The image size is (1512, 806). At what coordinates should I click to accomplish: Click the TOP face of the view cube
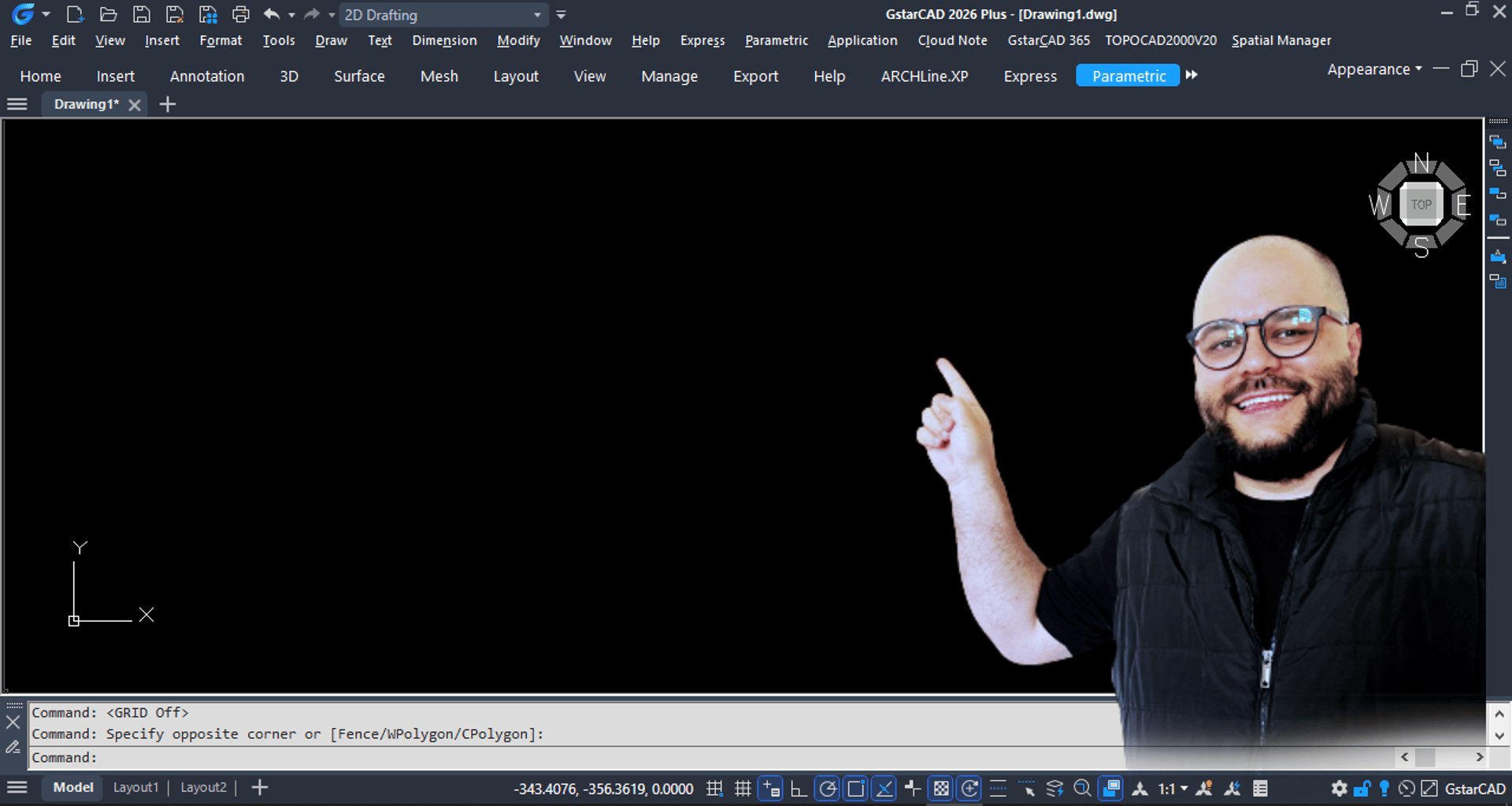(1421, 205)
